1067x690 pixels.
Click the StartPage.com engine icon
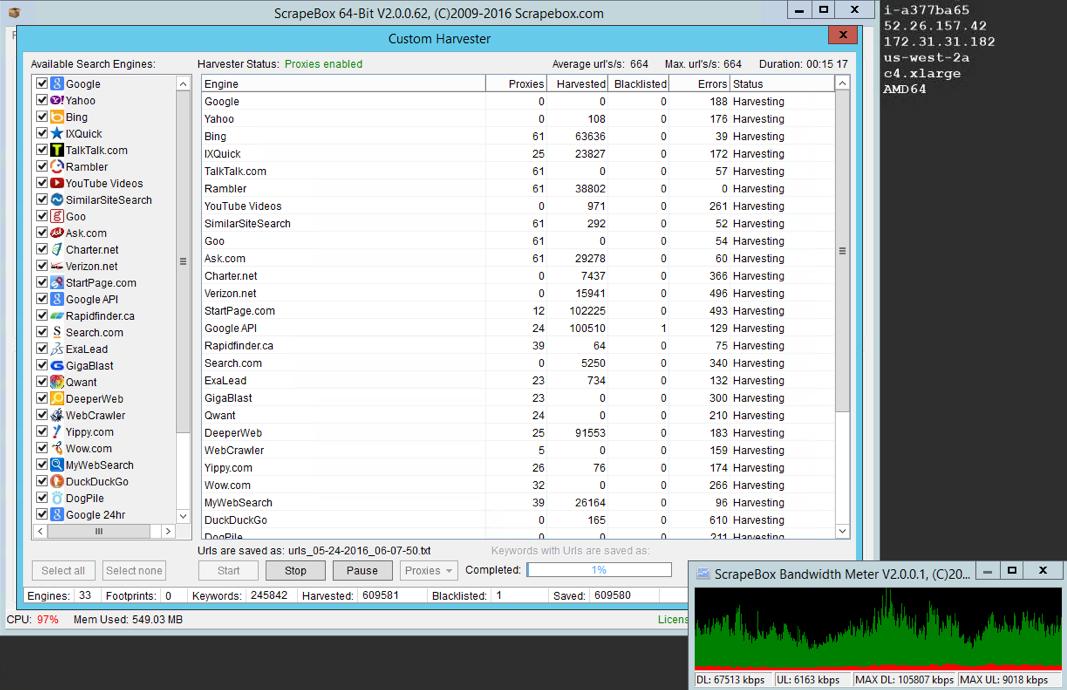(57, 282)
